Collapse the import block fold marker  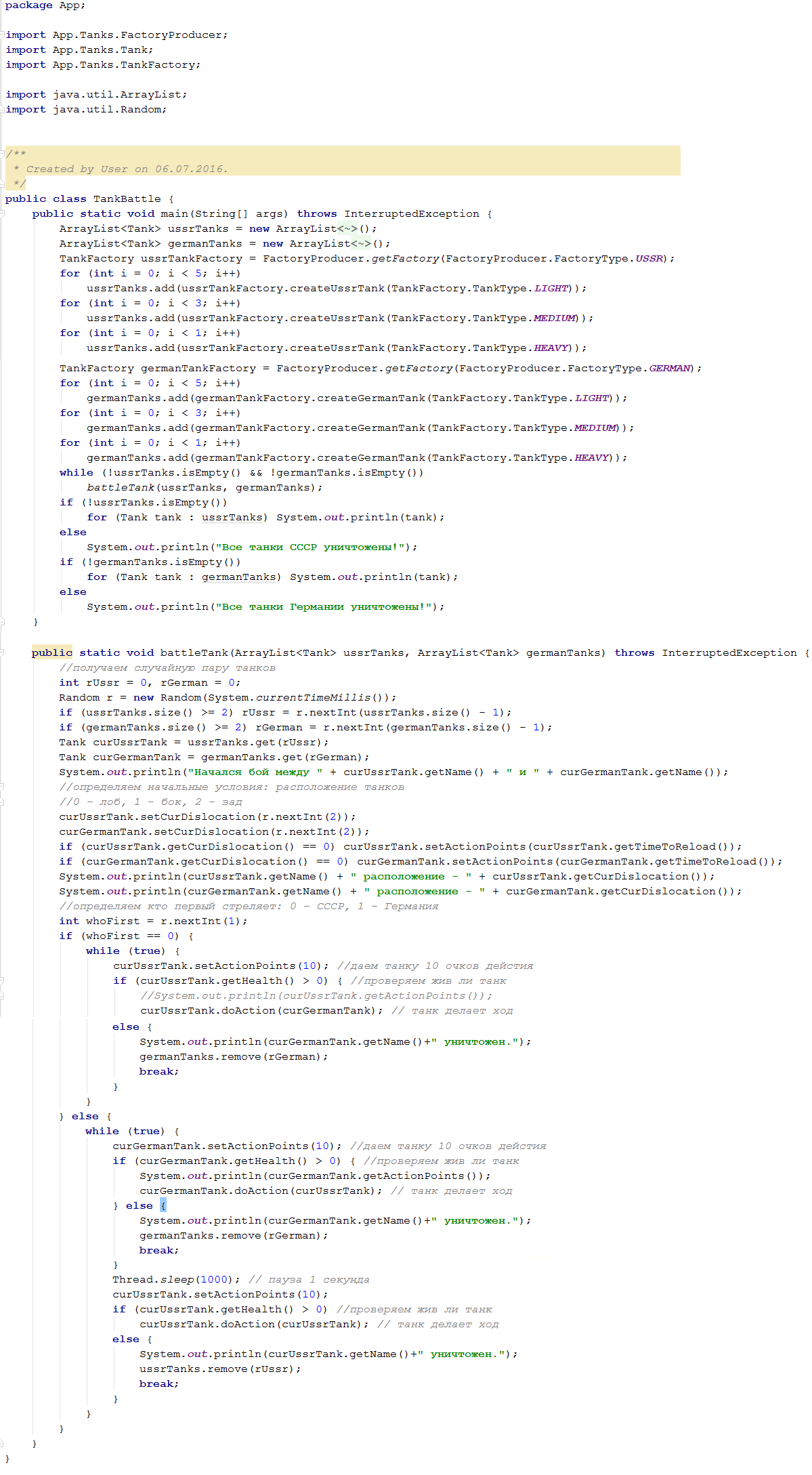pos(3,35)
